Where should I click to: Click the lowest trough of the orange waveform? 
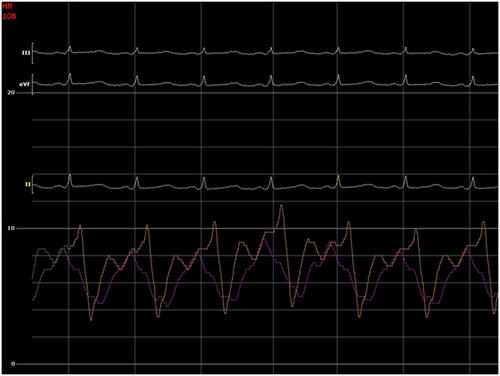tap(91, 319)
